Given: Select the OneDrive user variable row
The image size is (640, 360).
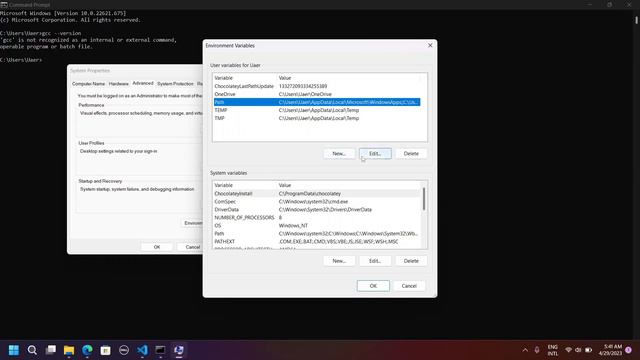Looking at the screenshot, I should 317,94.
